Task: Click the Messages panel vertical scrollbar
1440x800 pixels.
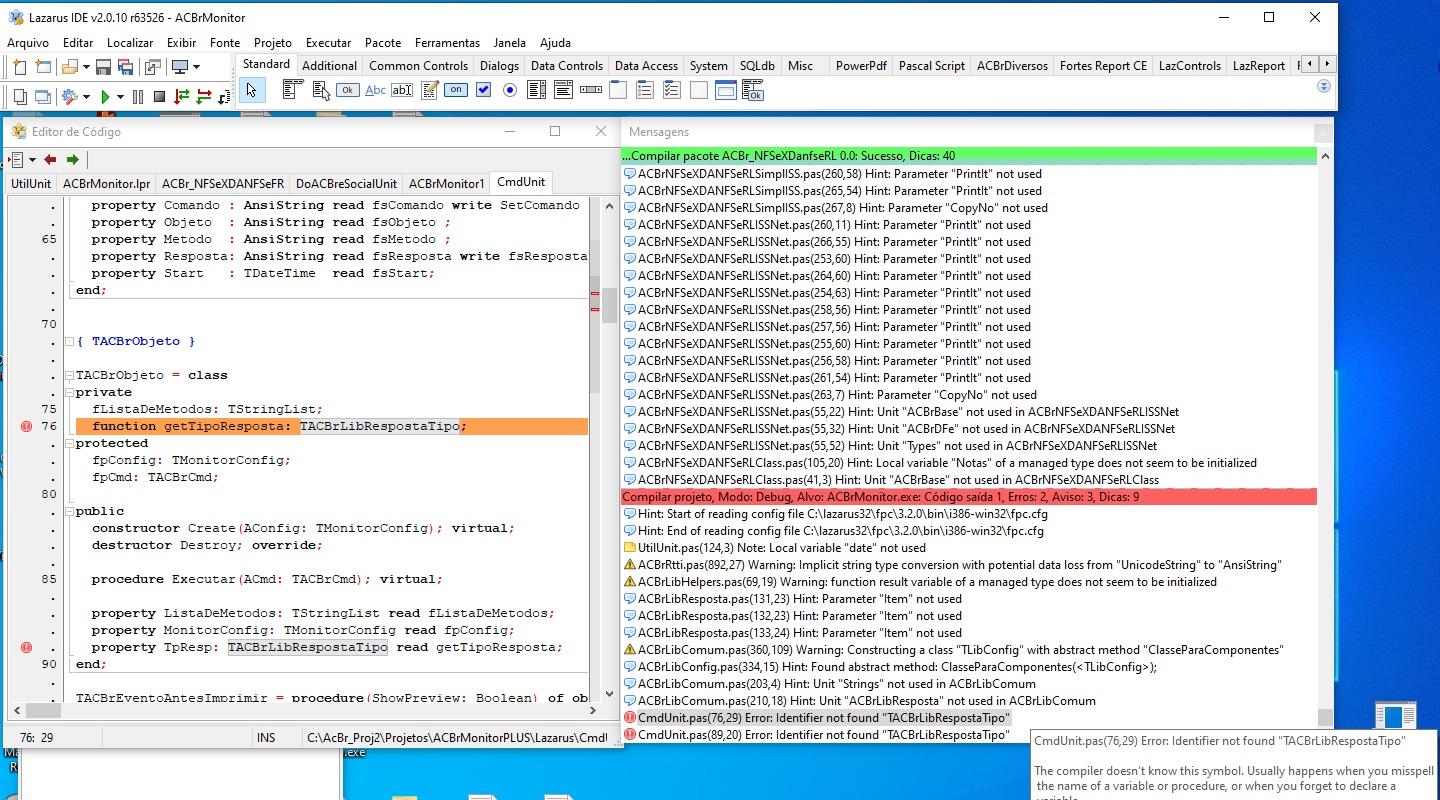Action: click(1325, 437)
